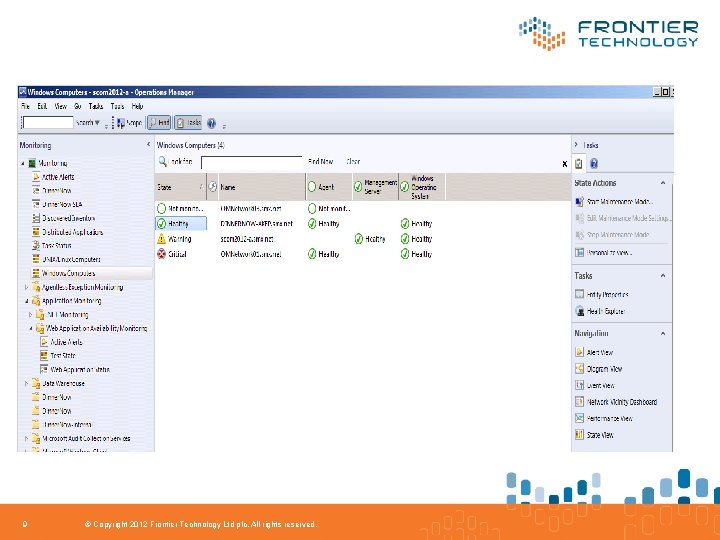This screenshot has width=720, height=540.
Task: Toggle the Find toolbar button
Action: [x=159, y=123]
